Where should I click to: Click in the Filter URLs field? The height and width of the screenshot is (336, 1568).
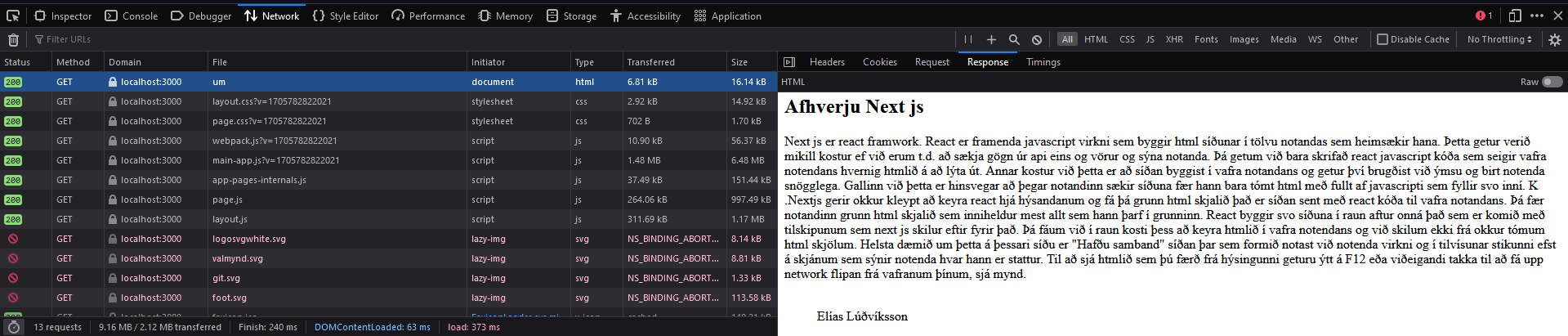[490, 39]
